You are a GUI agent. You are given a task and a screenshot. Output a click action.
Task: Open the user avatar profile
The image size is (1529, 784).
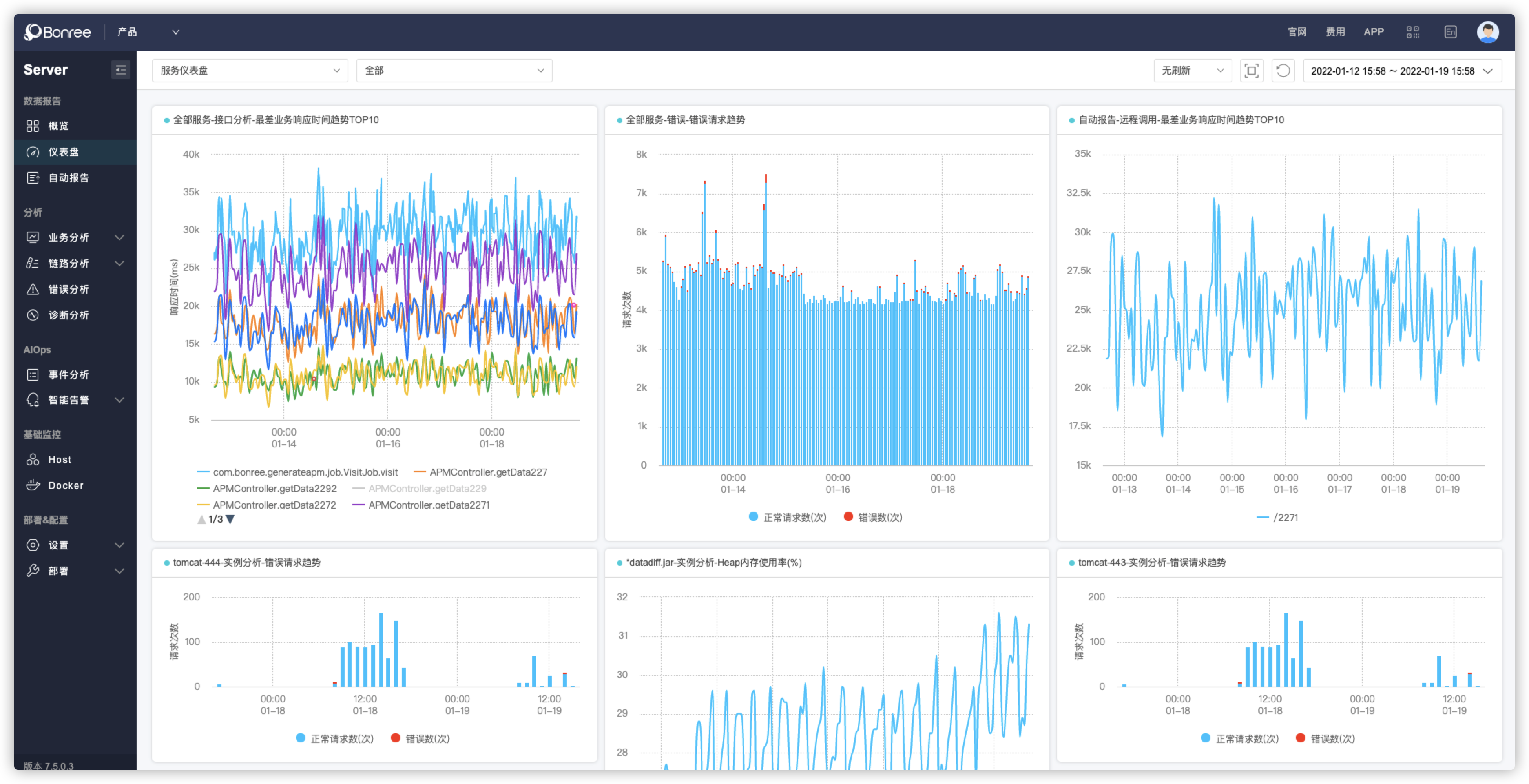pos(1487,32)
